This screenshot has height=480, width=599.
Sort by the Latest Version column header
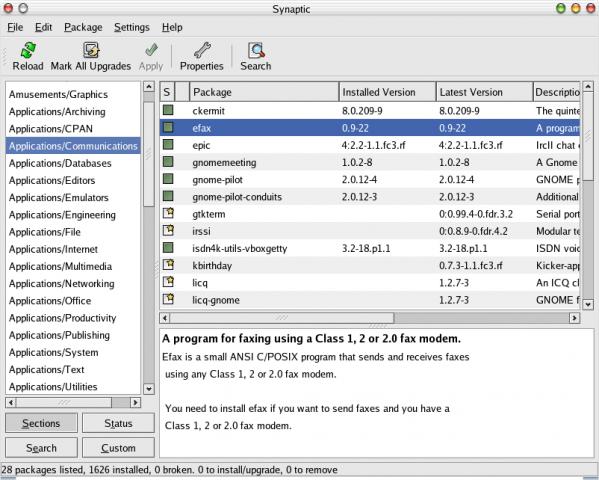coord(484,92)
